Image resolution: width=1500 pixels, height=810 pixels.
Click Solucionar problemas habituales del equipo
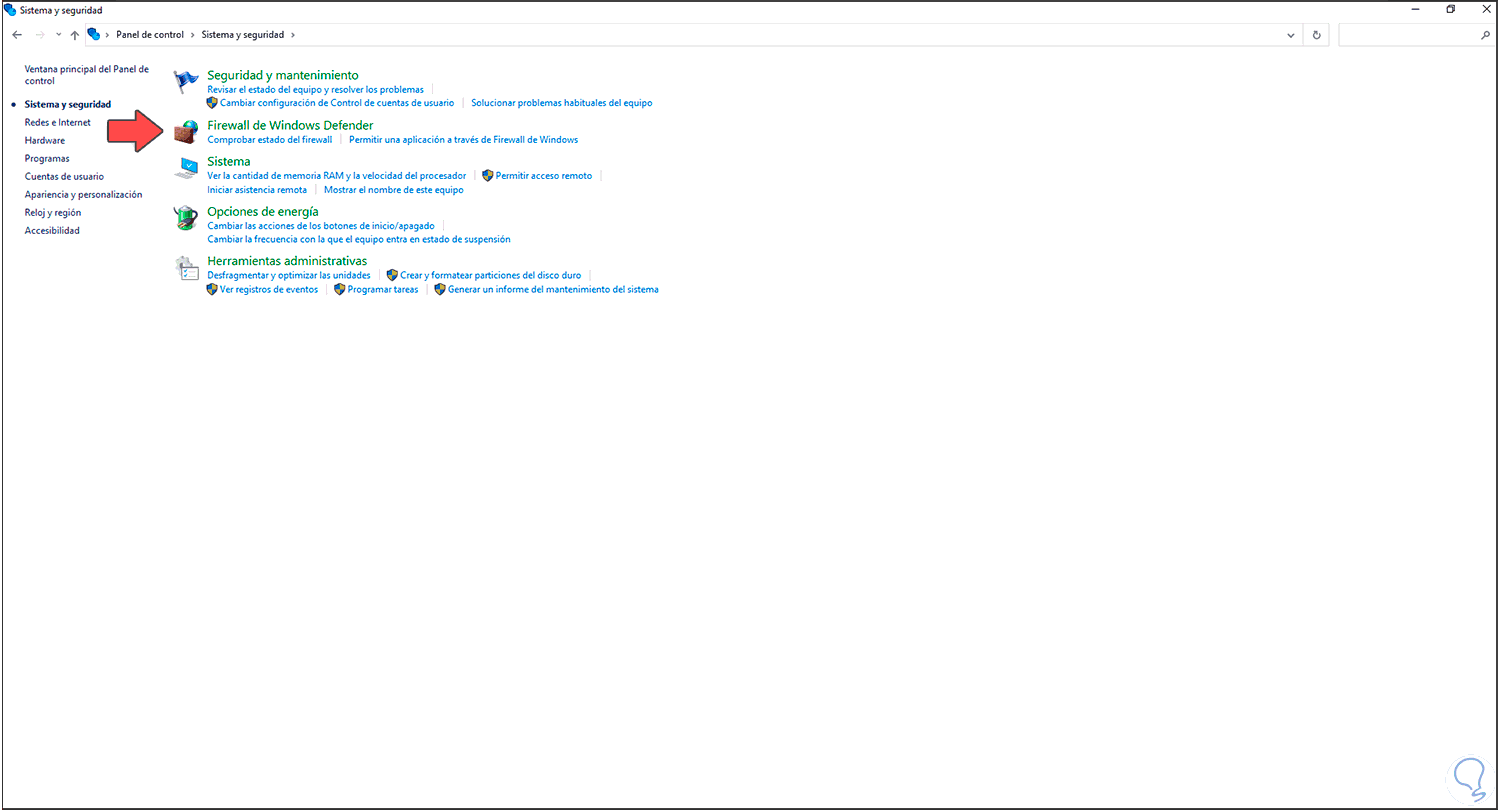[x=562, y=103]
